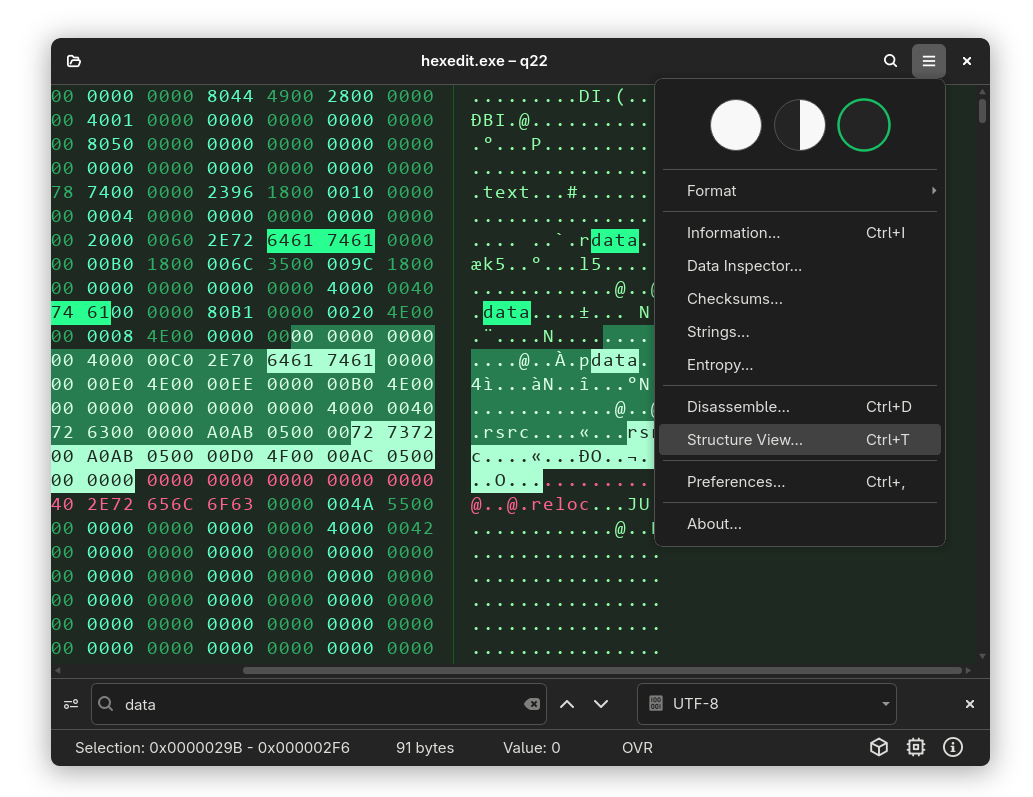Click hex bytes '8044' in first row

[230, 96]
